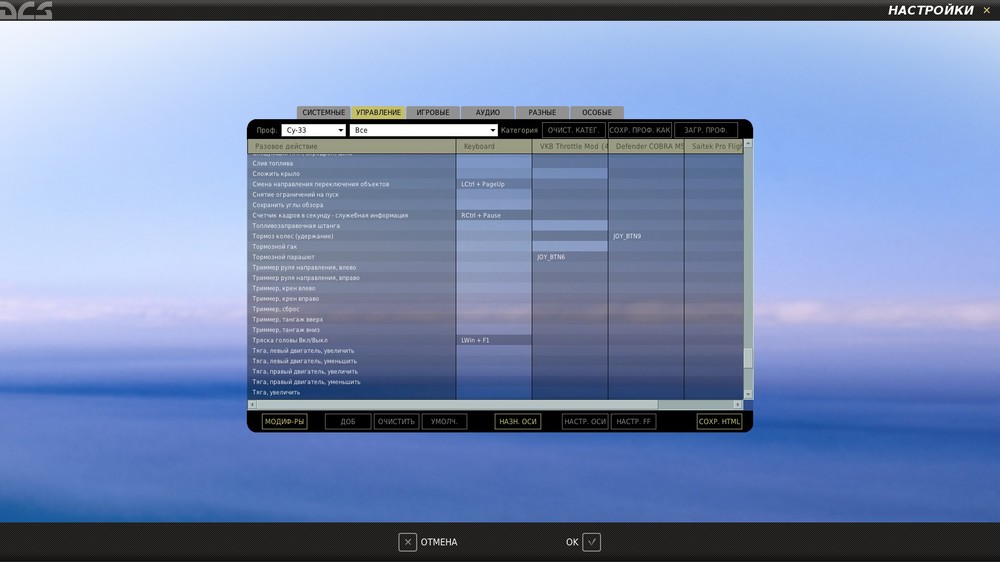Screen dimensions: 1000x562
Task: Click the JOY_BTN6 binding cell
Action: pyautogui.click(x=571, y=257)
